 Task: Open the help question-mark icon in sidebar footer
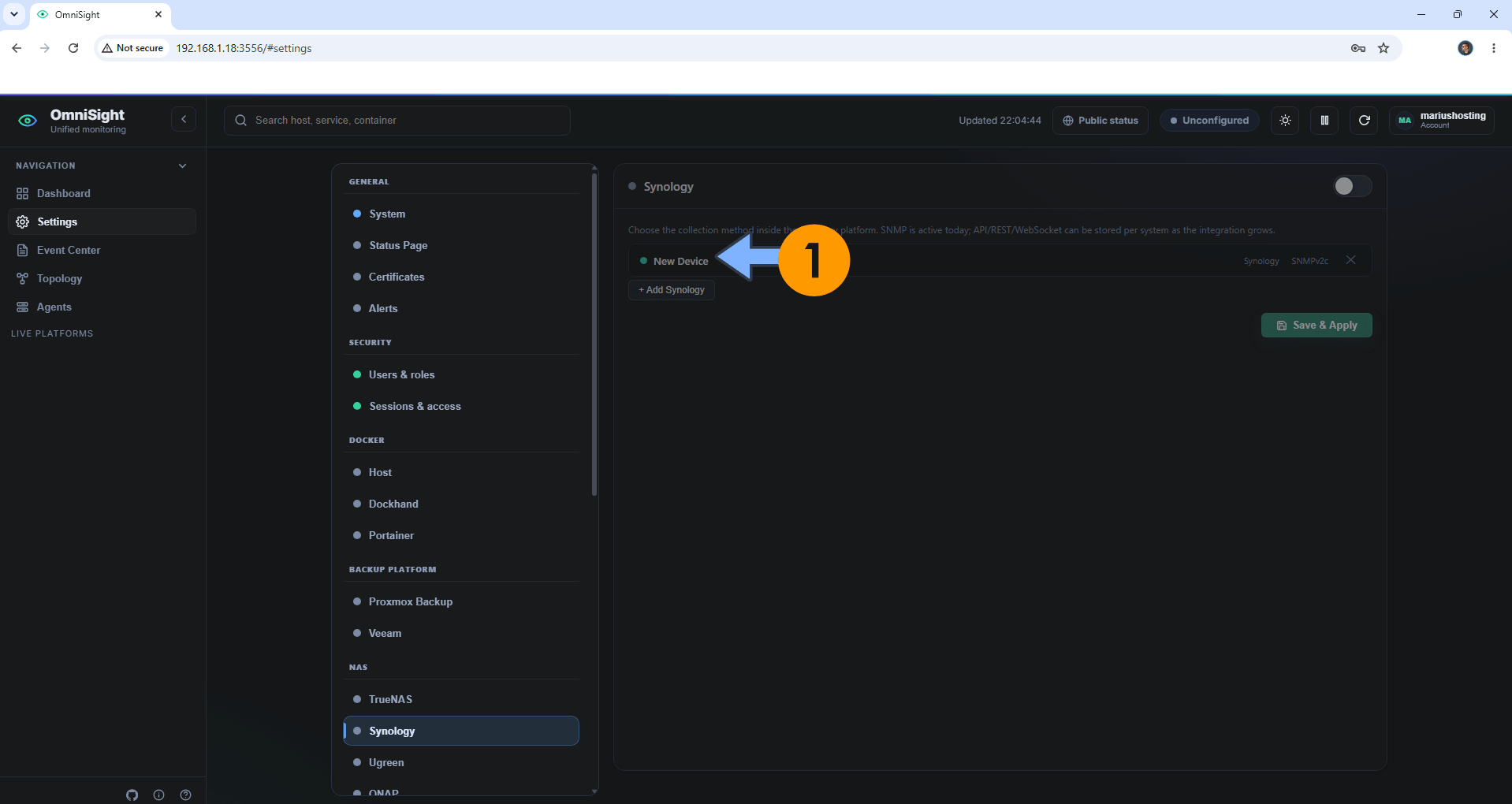pyautogui.click(x=185, y=795)
